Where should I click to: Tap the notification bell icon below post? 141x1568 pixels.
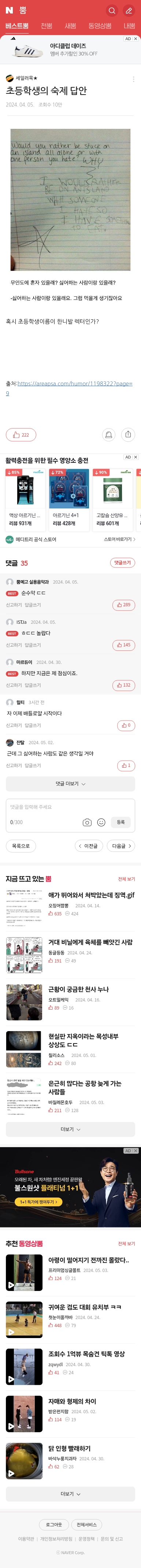[x=109, y=435]
